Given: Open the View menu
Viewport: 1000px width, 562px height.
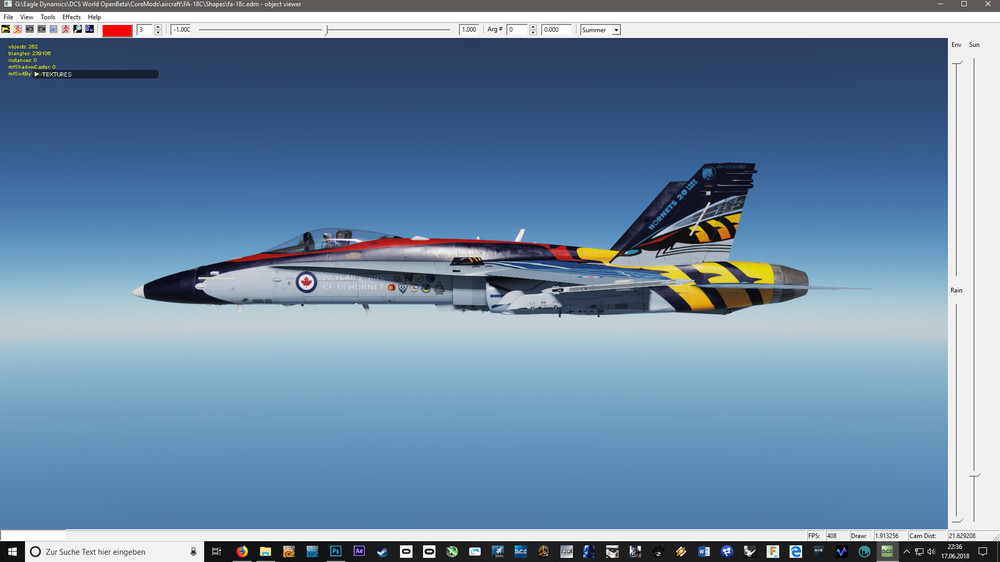Looking at the screenshot, I should pos(27,17).
